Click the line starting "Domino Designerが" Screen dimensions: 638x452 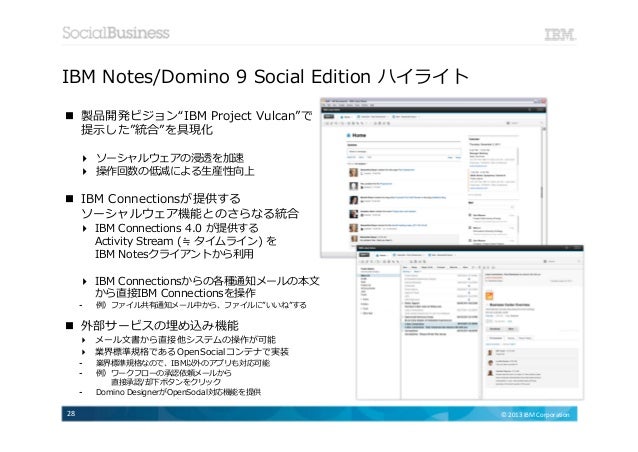click(178, 392)
